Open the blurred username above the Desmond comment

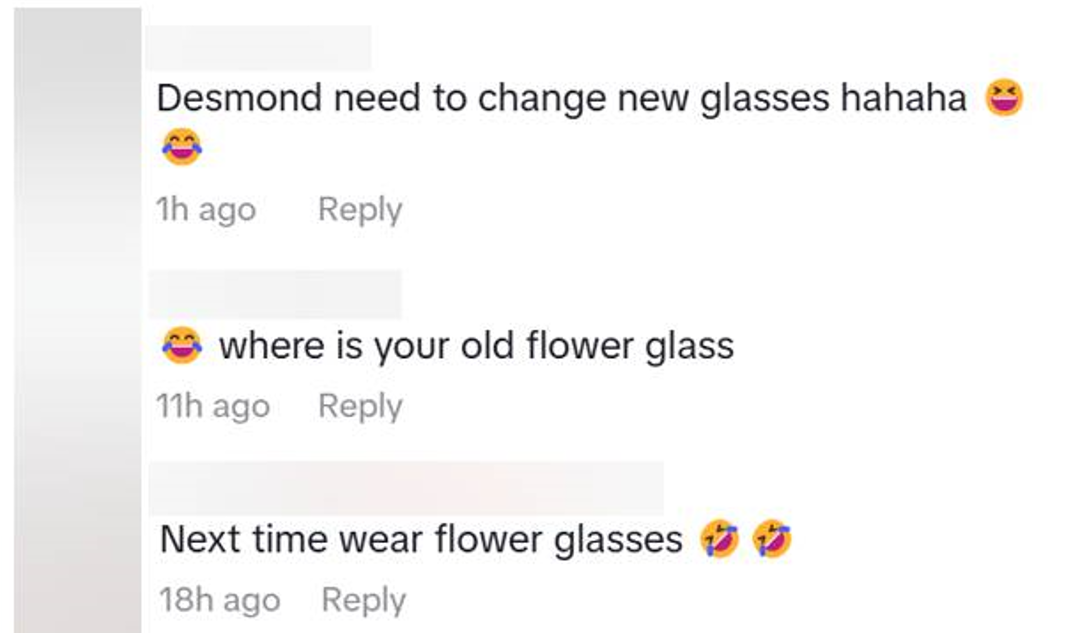tap(258, 48)
